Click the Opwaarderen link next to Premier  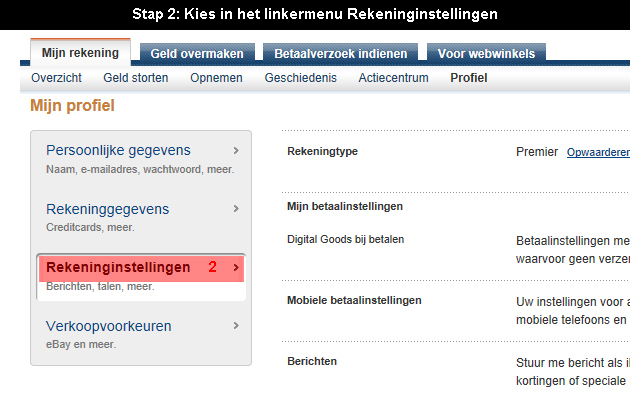(598, 152)
